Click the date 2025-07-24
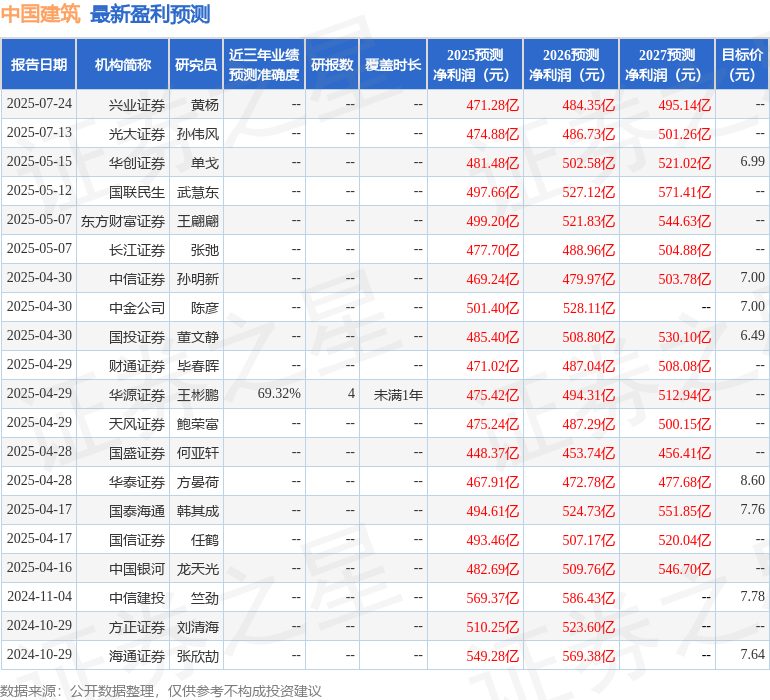This screenshot has height=700, width=770. (x=39, y=104)
